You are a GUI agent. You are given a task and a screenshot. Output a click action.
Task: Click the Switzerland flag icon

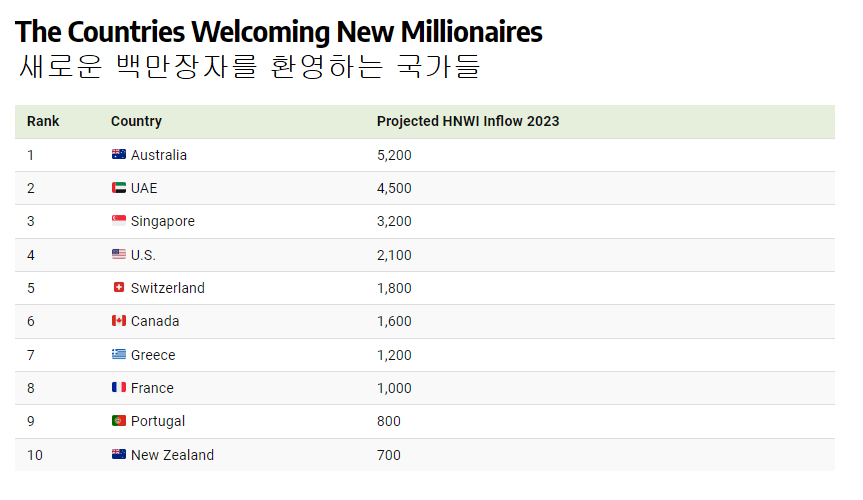coord(119,287)
